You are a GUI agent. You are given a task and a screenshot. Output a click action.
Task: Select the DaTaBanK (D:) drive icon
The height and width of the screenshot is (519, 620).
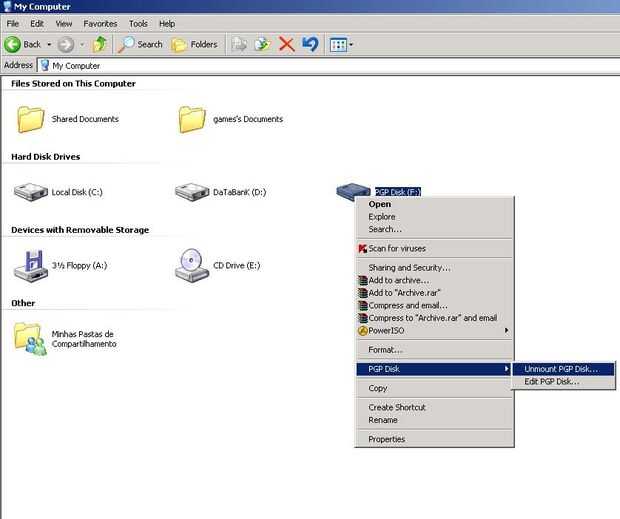coord(192,192)
